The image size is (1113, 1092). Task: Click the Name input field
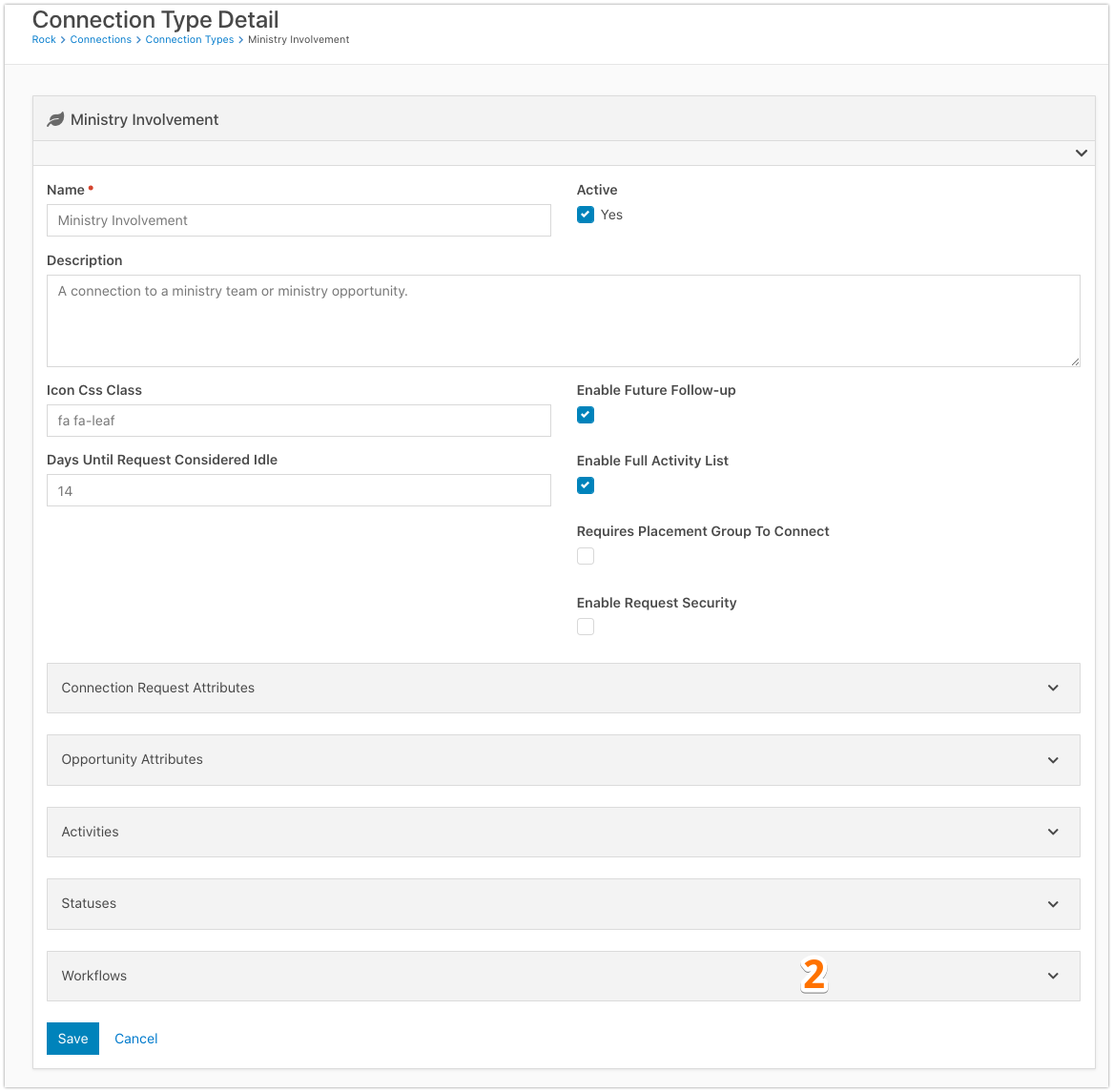point(299,221)
